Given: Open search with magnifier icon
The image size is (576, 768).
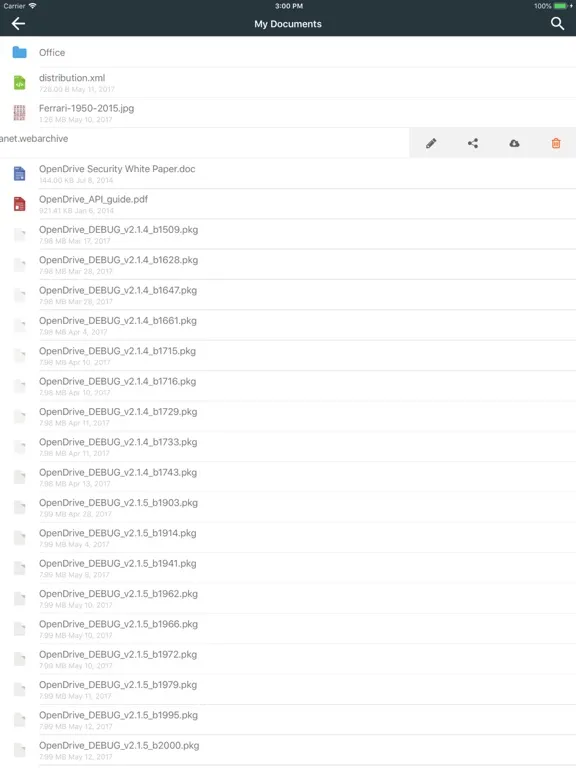Looking at the screenshot, I should [x=557, y=24].
